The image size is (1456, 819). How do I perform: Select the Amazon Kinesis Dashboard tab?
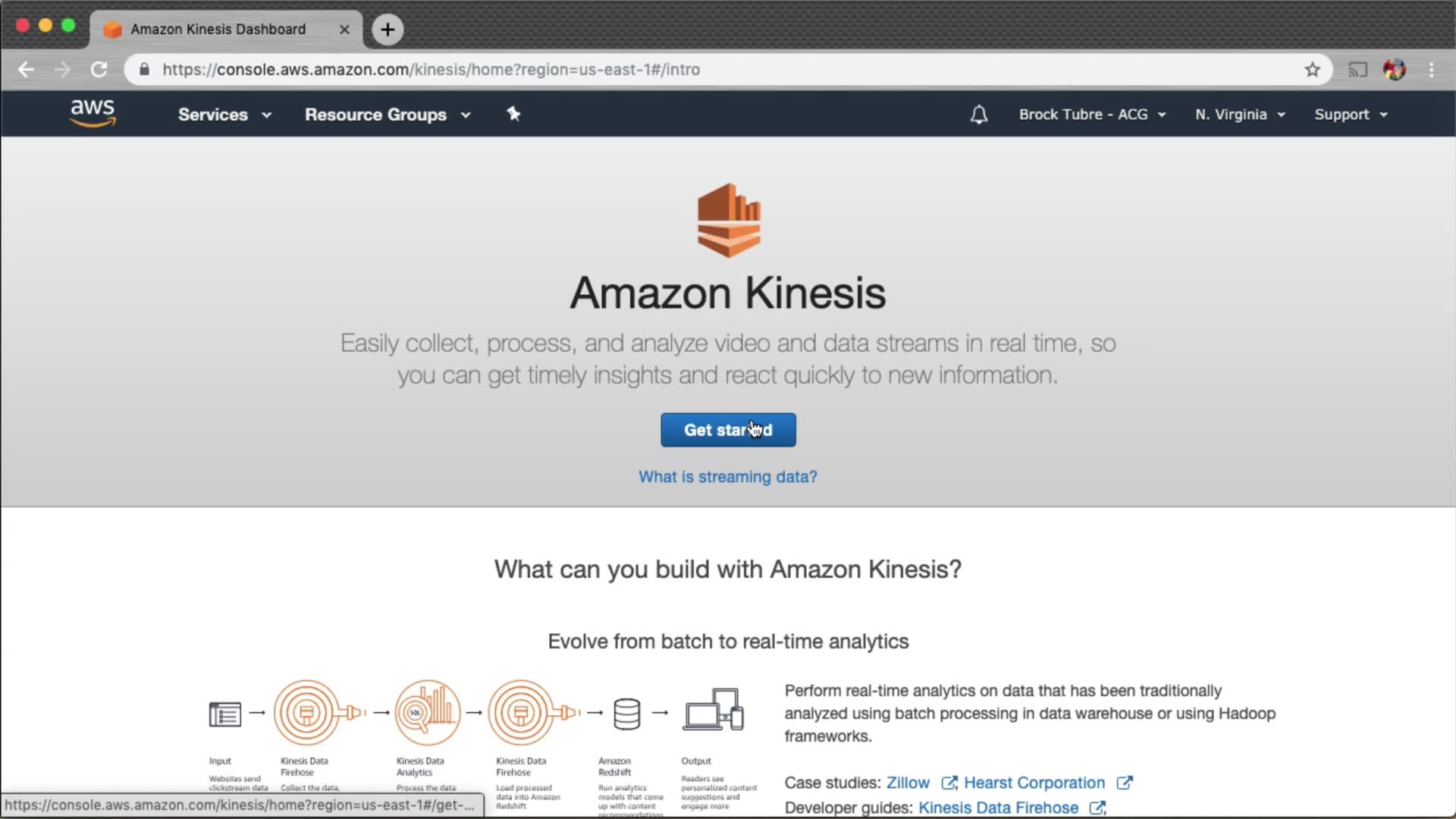click(218, 29)
